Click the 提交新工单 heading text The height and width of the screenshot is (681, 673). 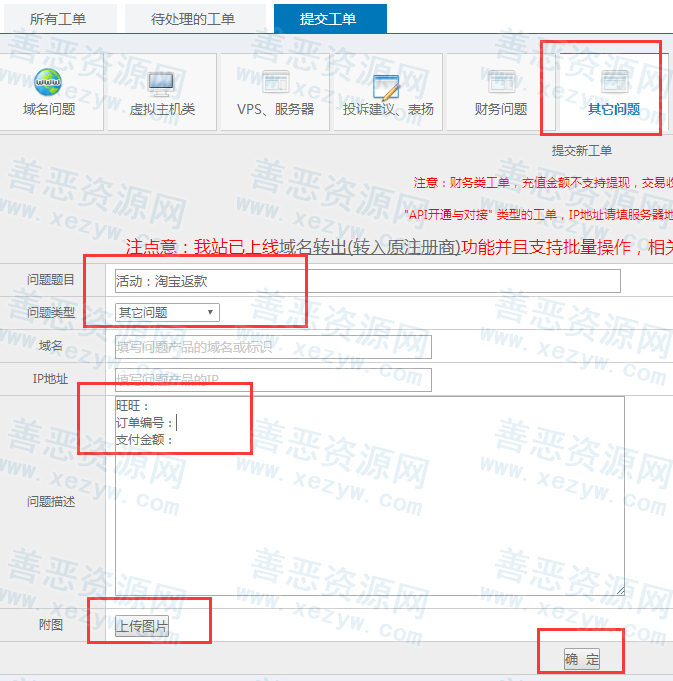[x=581, y=151]
